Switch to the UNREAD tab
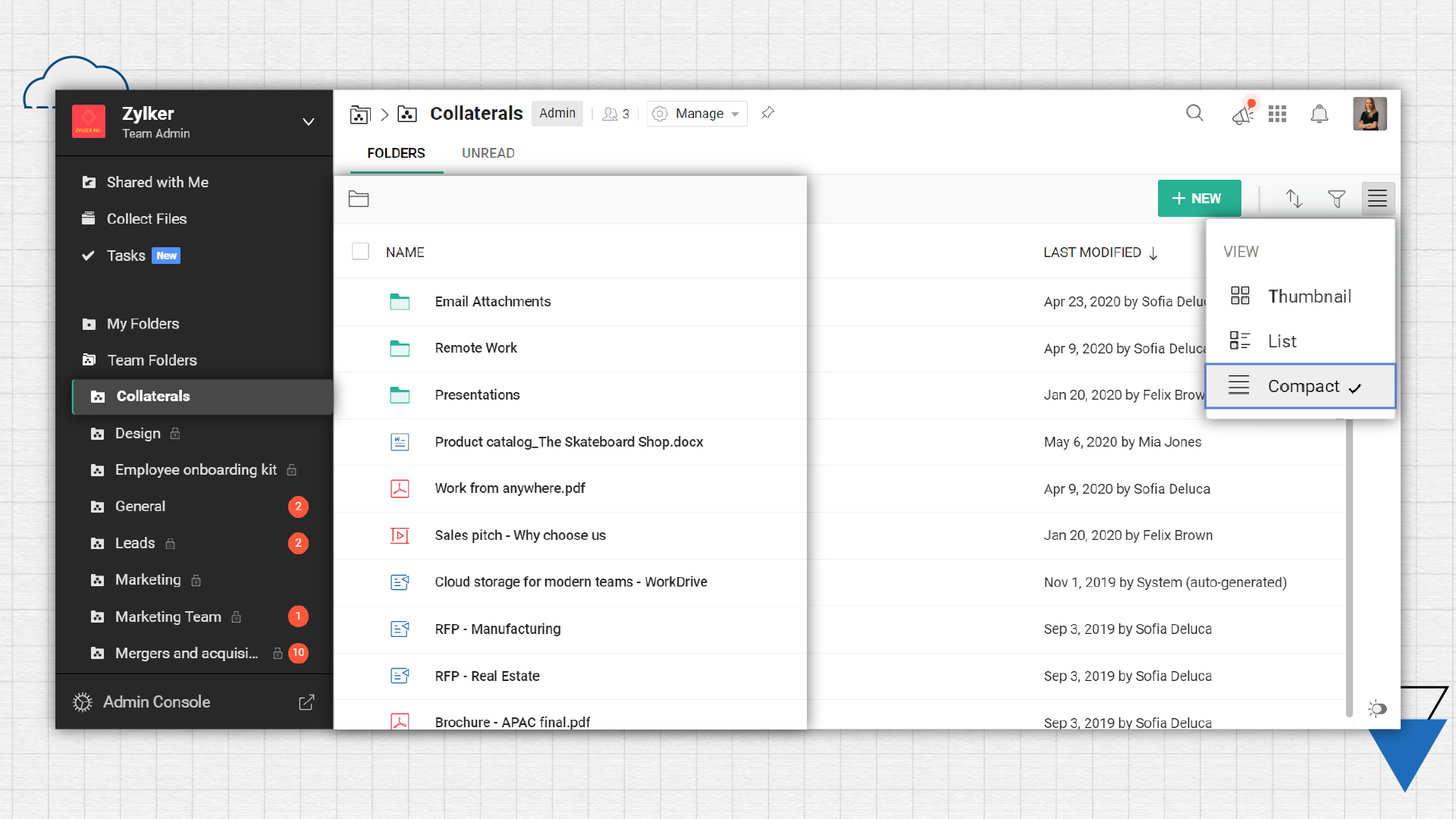1456x819 pixels. click(x=488, y=153)
